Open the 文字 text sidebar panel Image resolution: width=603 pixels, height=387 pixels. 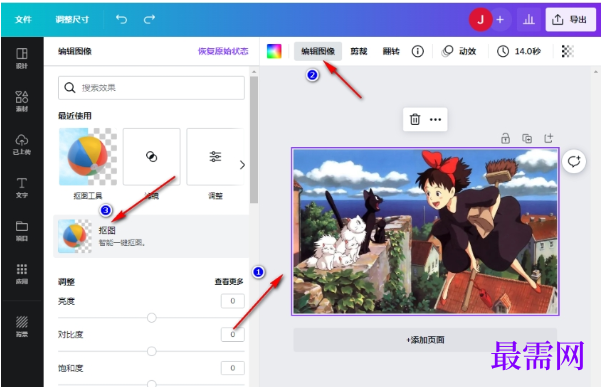click(22, 187)
